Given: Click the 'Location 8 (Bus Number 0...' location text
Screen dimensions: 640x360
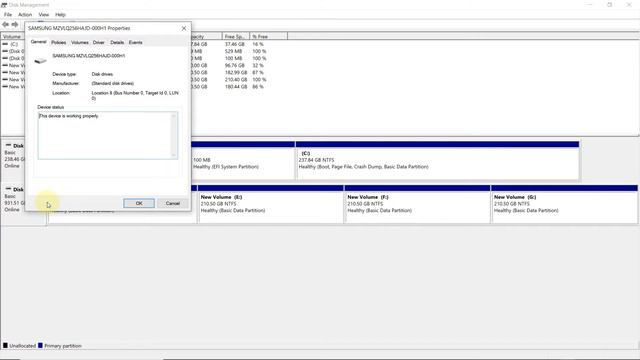Looking at the screenshot, I should click(x=135, y=96).
